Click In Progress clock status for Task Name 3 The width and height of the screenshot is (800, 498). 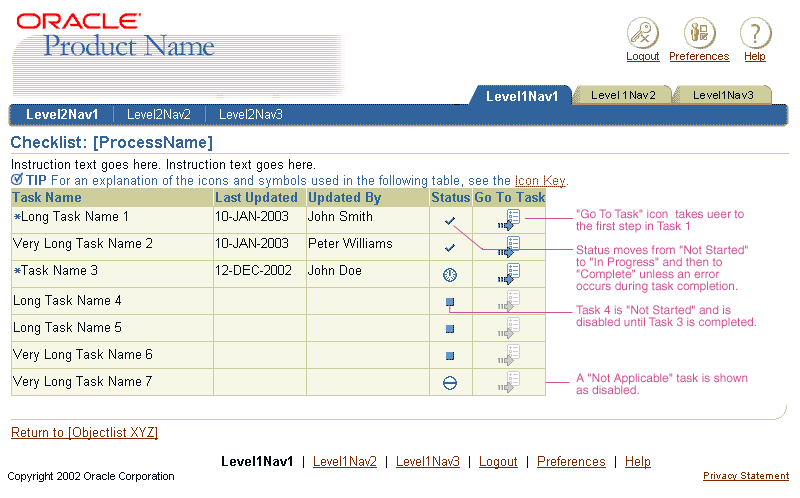click(x=449, y=275)
